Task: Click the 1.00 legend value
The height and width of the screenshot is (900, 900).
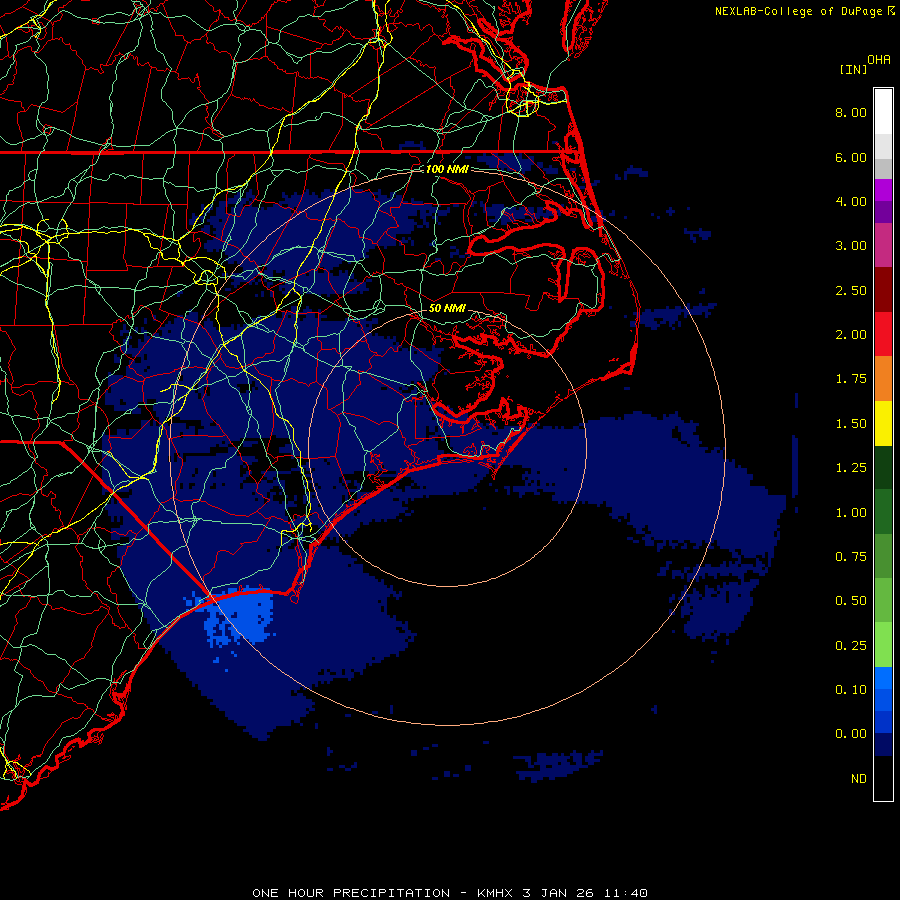Action: tap(851, 513)
